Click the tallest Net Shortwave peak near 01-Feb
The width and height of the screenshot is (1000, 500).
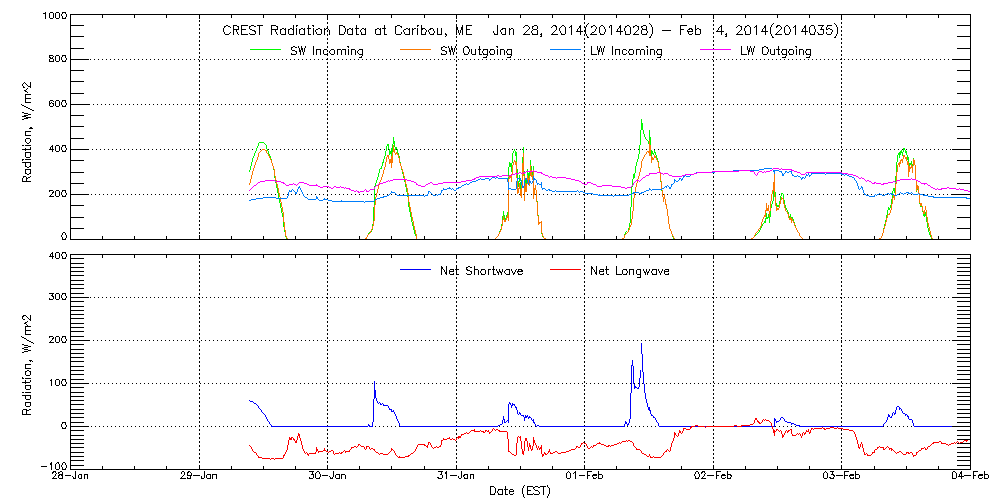click(641, 345)
